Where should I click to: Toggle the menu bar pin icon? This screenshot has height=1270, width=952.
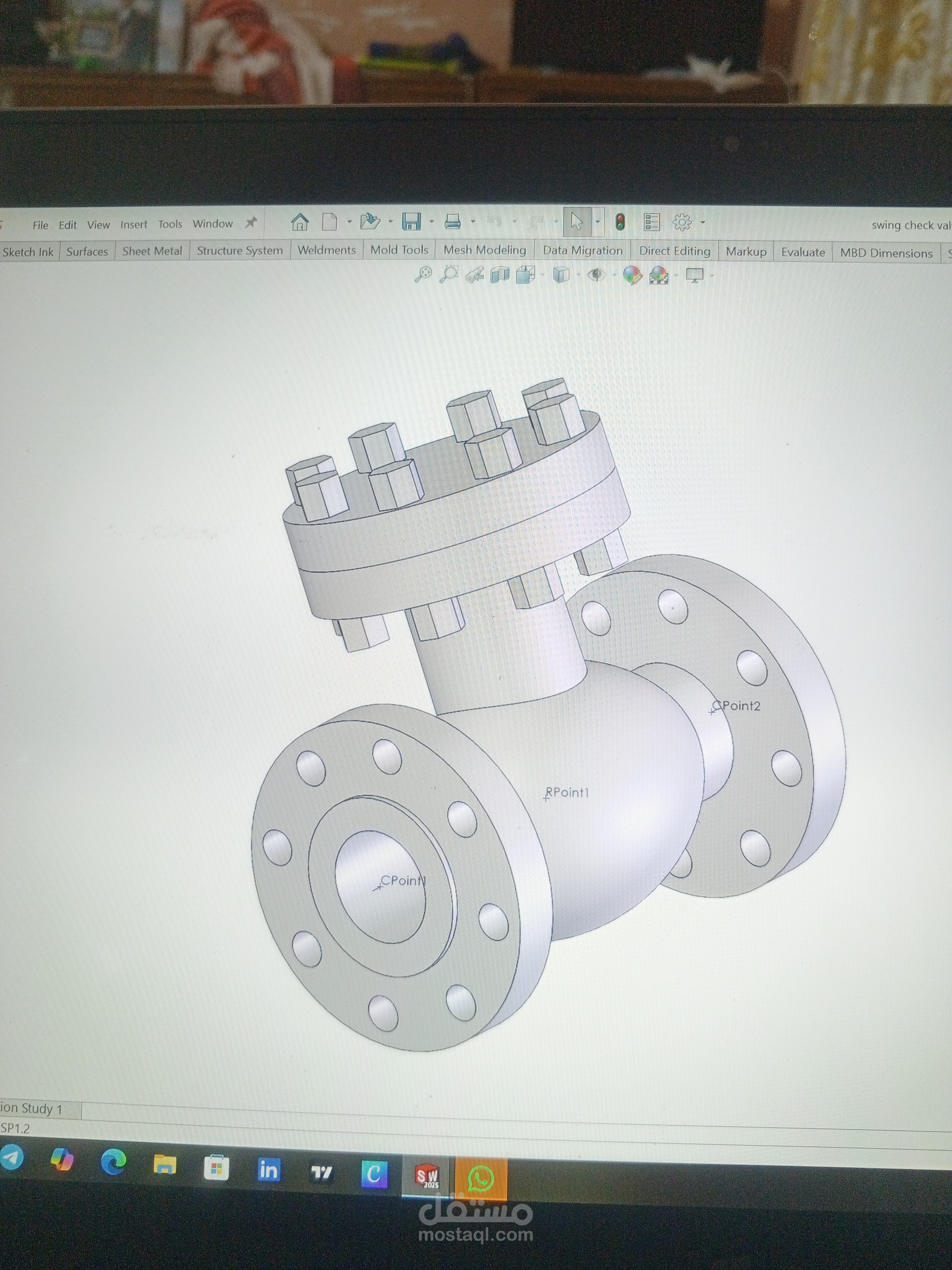click(x=251, y=223)
